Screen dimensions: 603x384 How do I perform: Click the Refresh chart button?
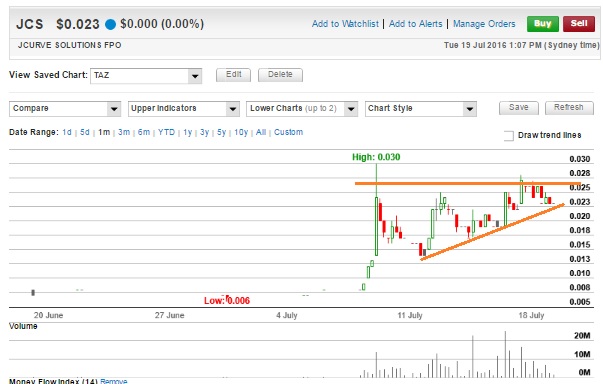click(x=569, y=108)
